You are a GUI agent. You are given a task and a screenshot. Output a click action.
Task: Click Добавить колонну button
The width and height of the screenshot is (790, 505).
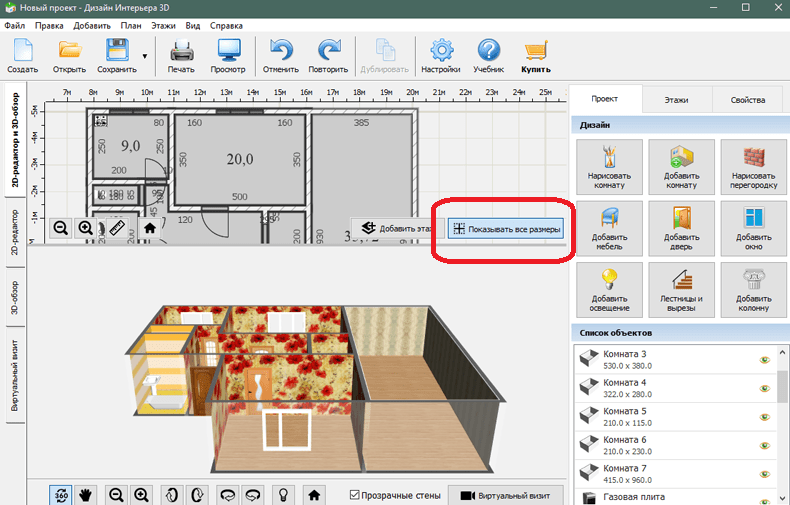pos(753,290)
